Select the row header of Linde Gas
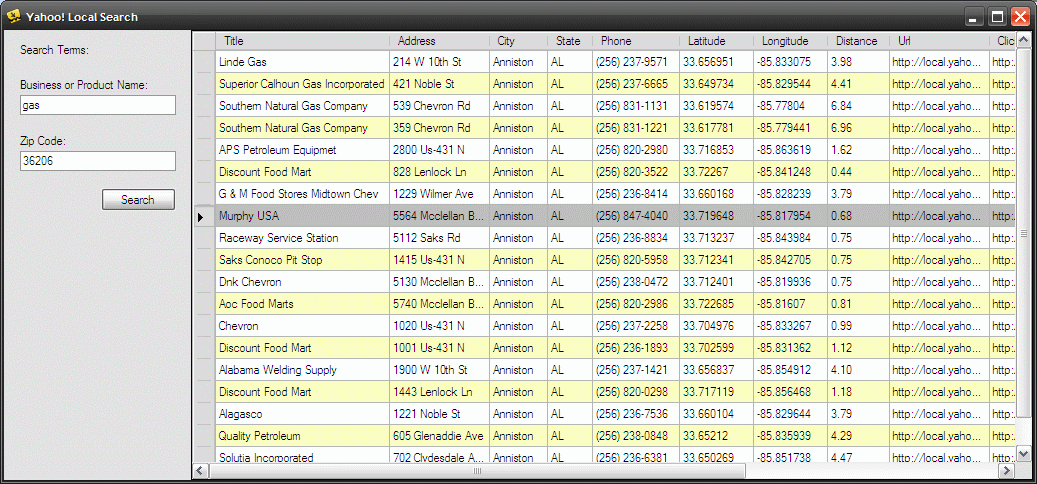The height and width of the screenshot is (484, 1037). pyautogui.click(x=204, y=62)
